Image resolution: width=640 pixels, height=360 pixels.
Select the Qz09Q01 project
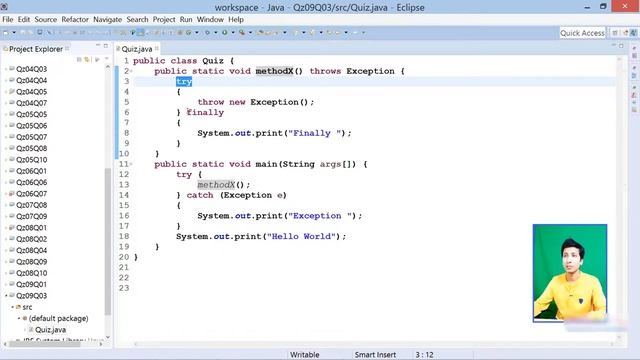(x=31, y=284)
